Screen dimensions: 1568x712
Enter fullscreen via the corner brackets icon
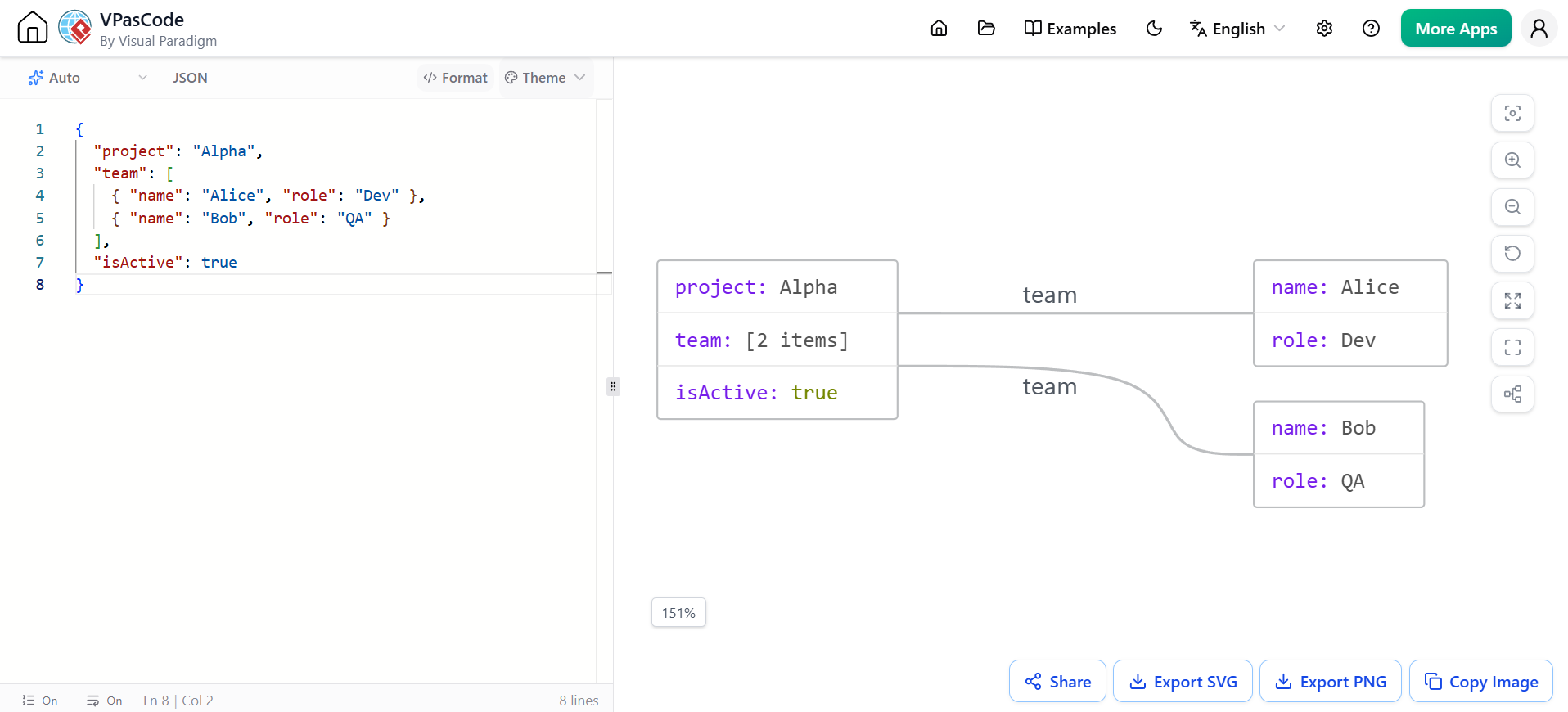coord(1512,347)
